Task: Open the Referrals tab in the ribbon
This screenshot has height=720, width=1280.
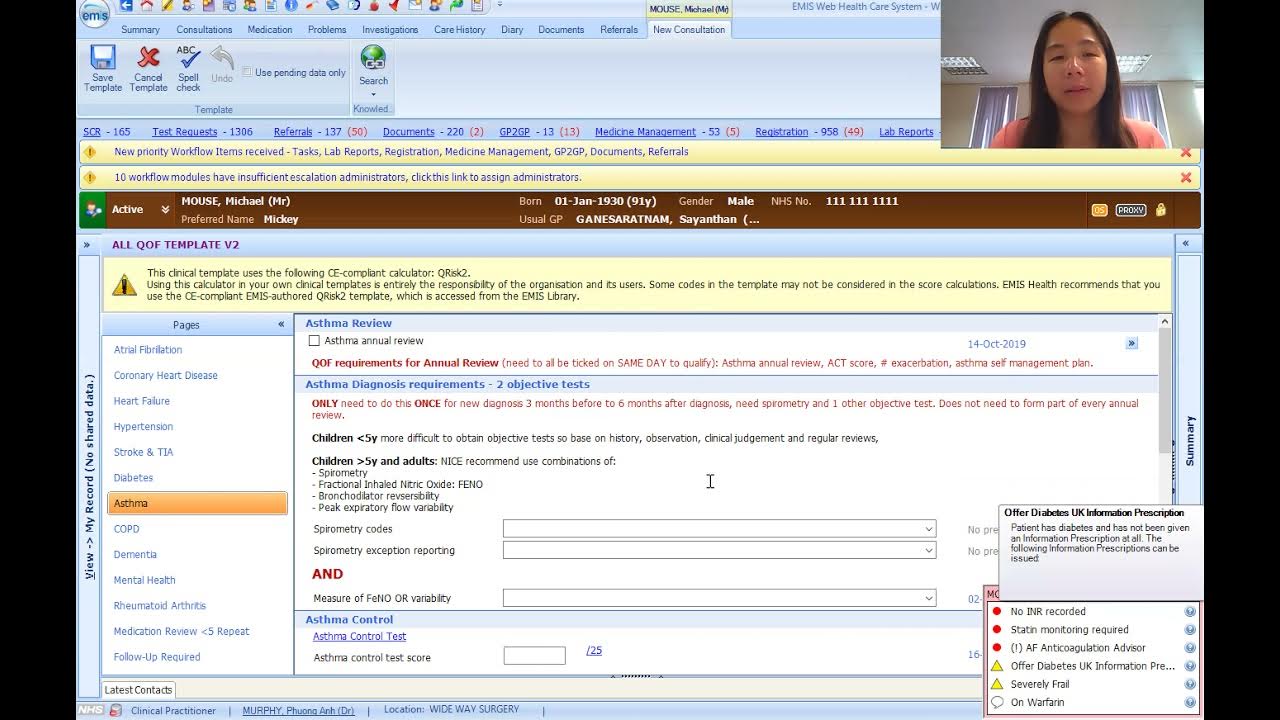Action: [x=619, y=30]
